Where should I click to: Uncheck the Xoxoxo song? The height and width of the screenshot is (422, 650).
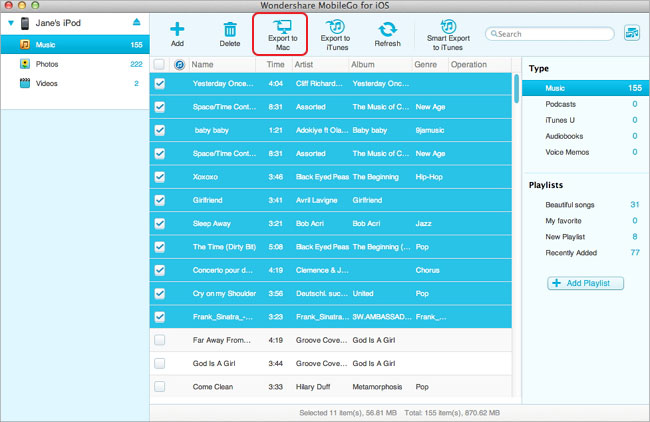pos(160,177)
